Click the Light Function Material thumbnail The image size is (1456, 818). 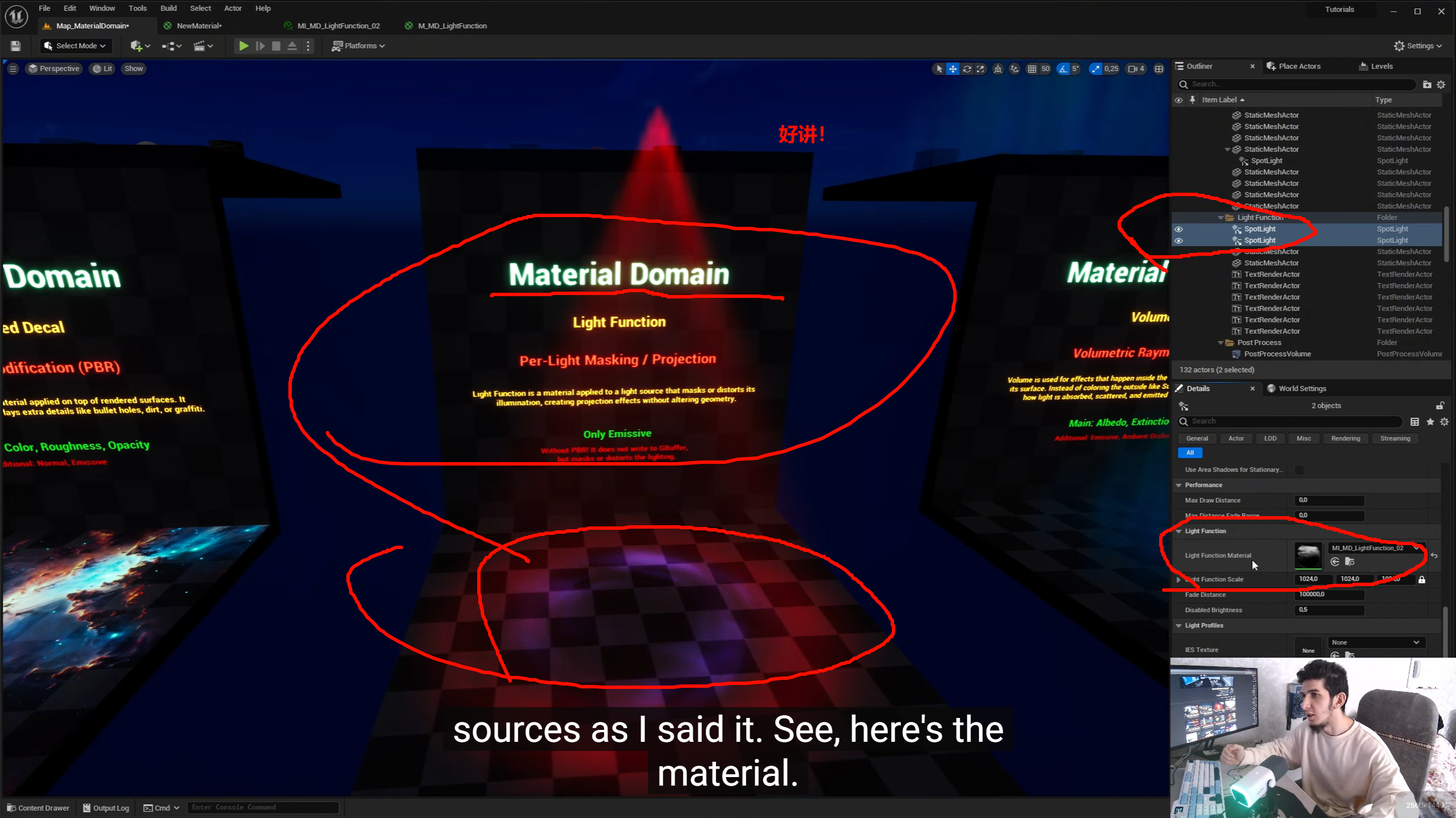point(1308,555)
